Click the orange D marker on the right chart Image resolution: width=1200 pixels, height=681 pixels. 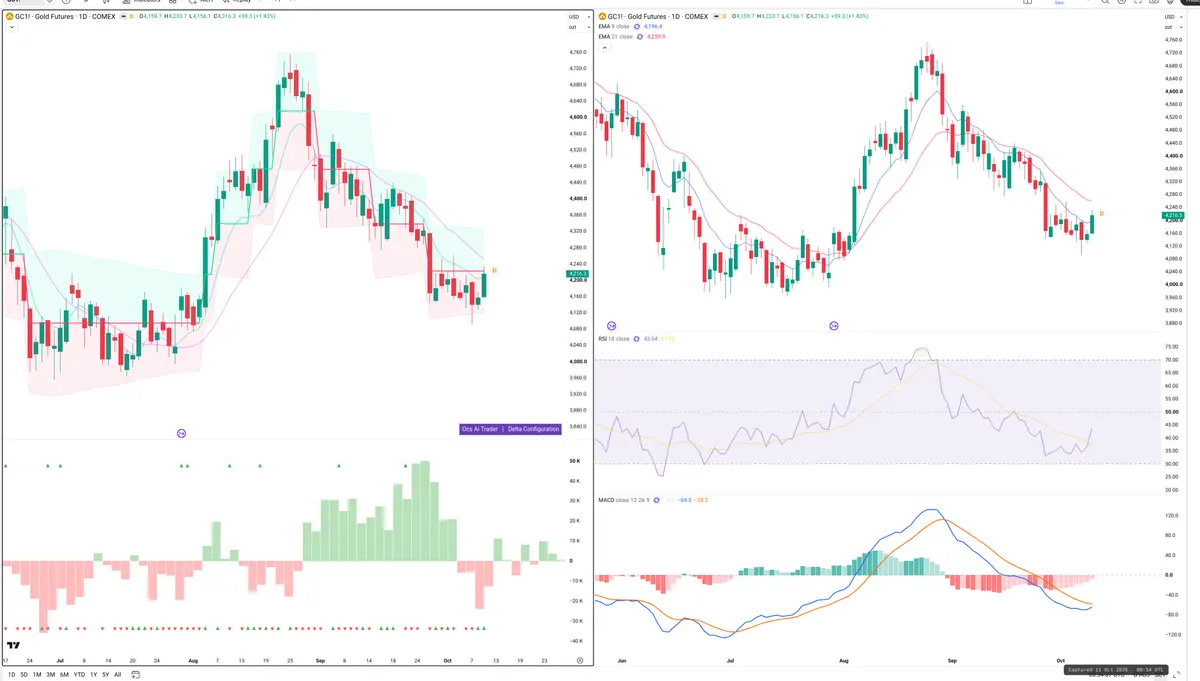(1101, 213)
